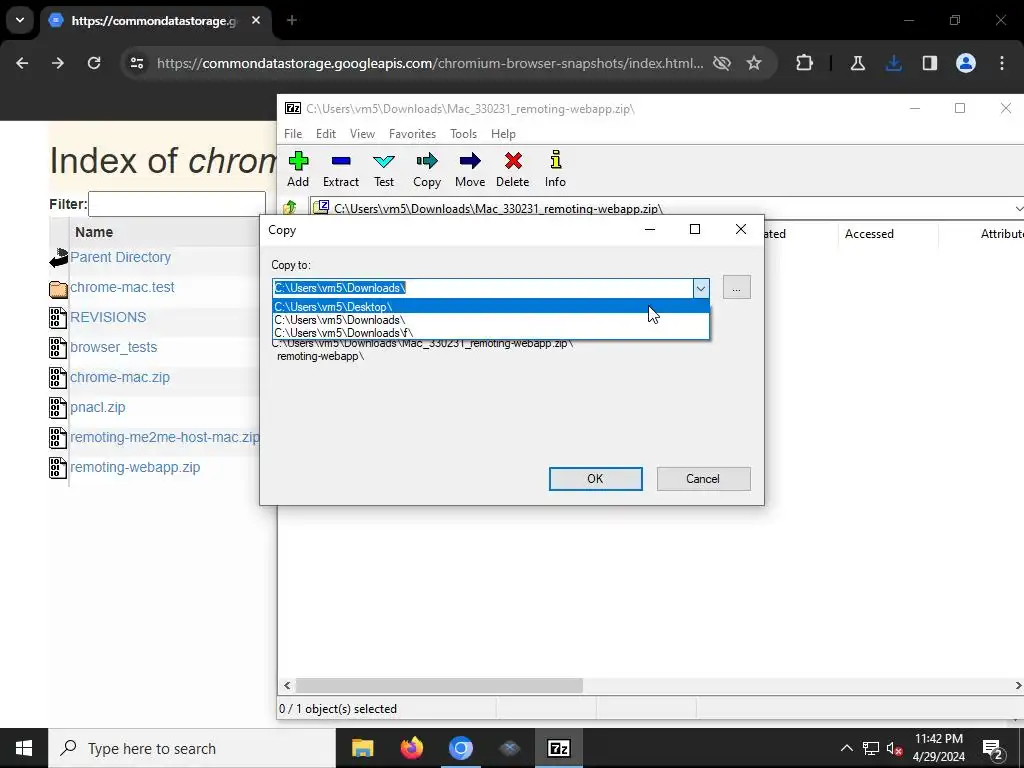The height and width of the screenshot is (768, 1024).
Task: Open the browser Downloads icon
Action: (x=894, y=63)
